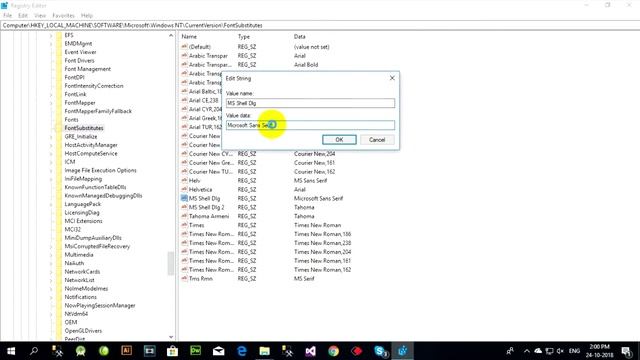The height and width of the screenshot is (360, 640).
Task: Open the View menu
Action: [x=40, y=16]
